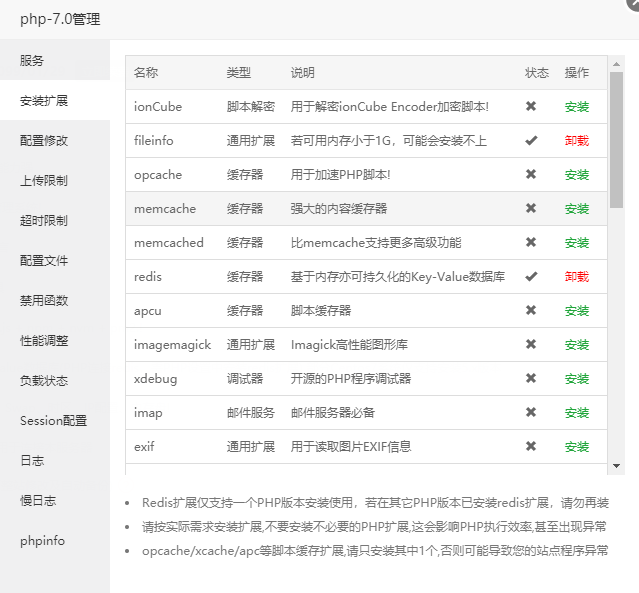Uninstall the fileinfo extension

click(x=576, y=141)
